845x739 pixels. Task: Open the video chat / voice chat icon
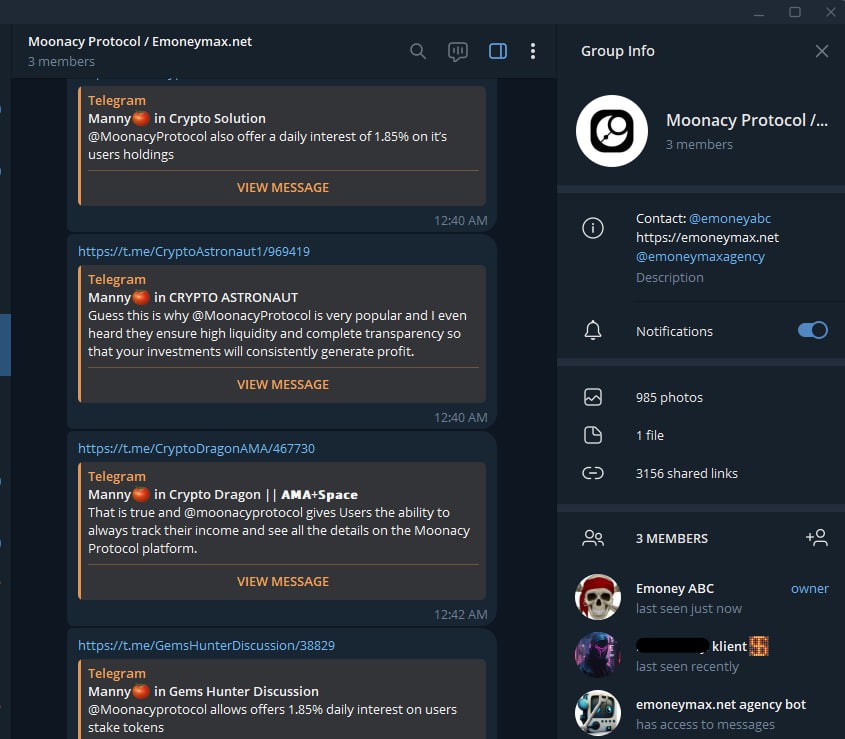click(x=458, y=52)
